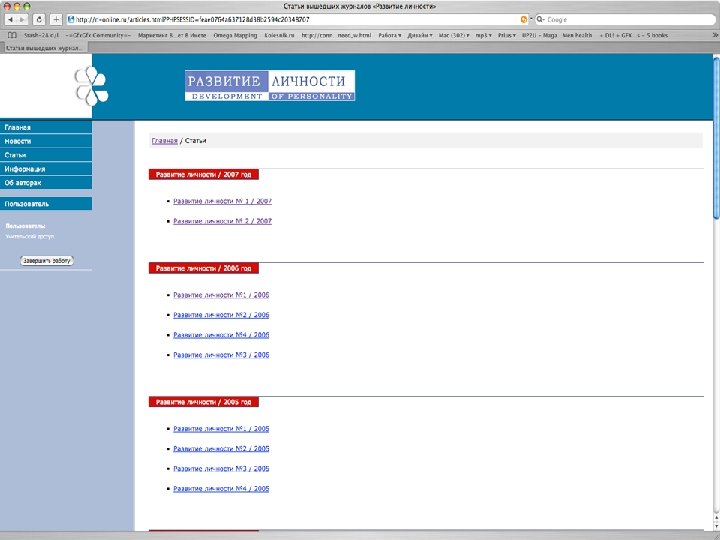720x540 pixels.
Task: Show hidden bookmarks with the double chevron
Action: point(714,35)
